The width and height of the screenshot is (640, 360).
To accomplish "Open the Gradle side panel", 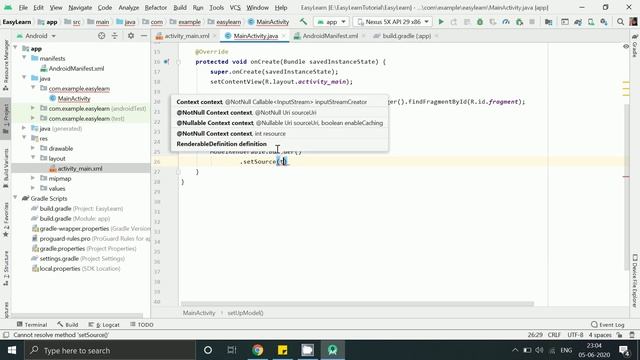I will [x=635, y=46].
